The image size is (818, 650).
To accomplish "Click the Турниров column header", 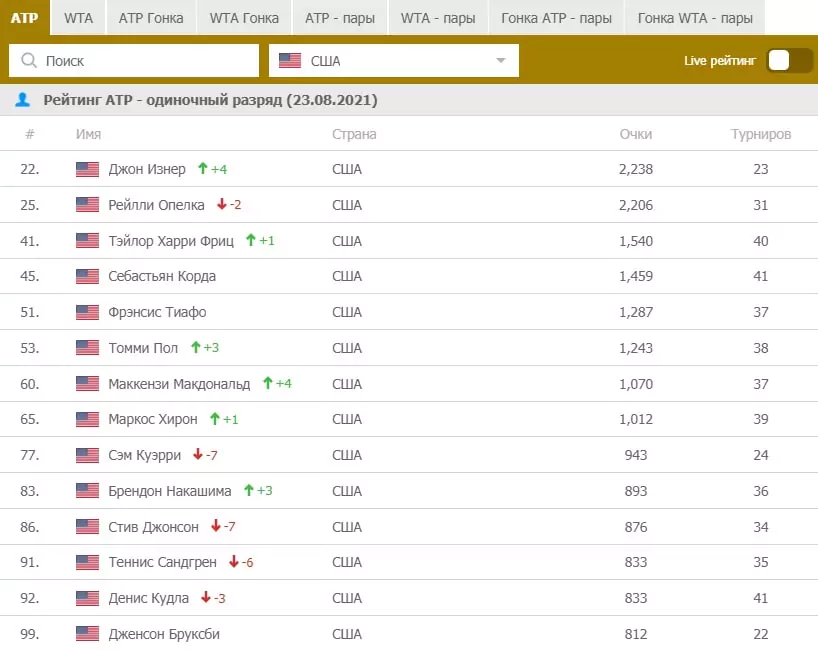I will point(761,134).
